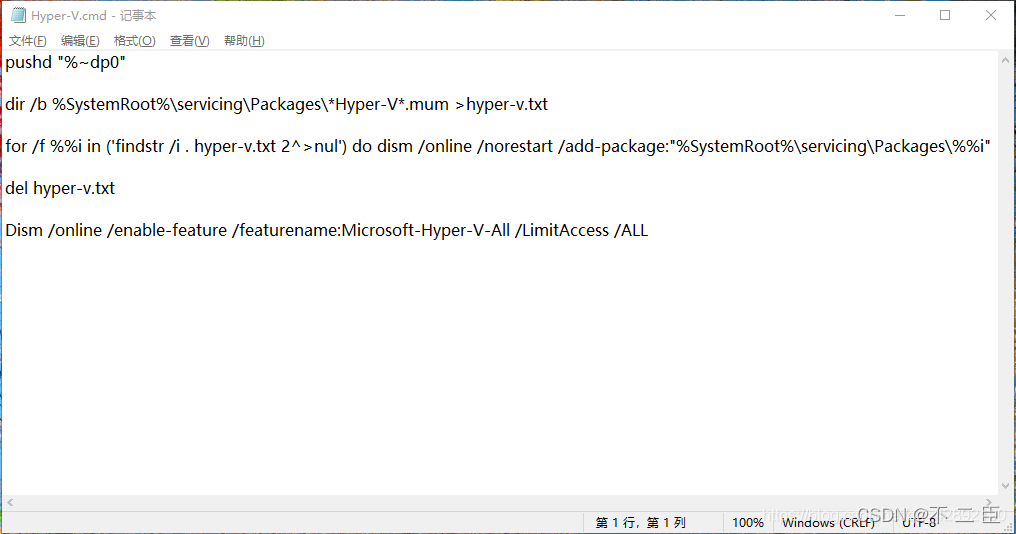Click the /LimitAccess parameter text
This screenshot has height=534, width=1016.
click(x=562, y=231)
